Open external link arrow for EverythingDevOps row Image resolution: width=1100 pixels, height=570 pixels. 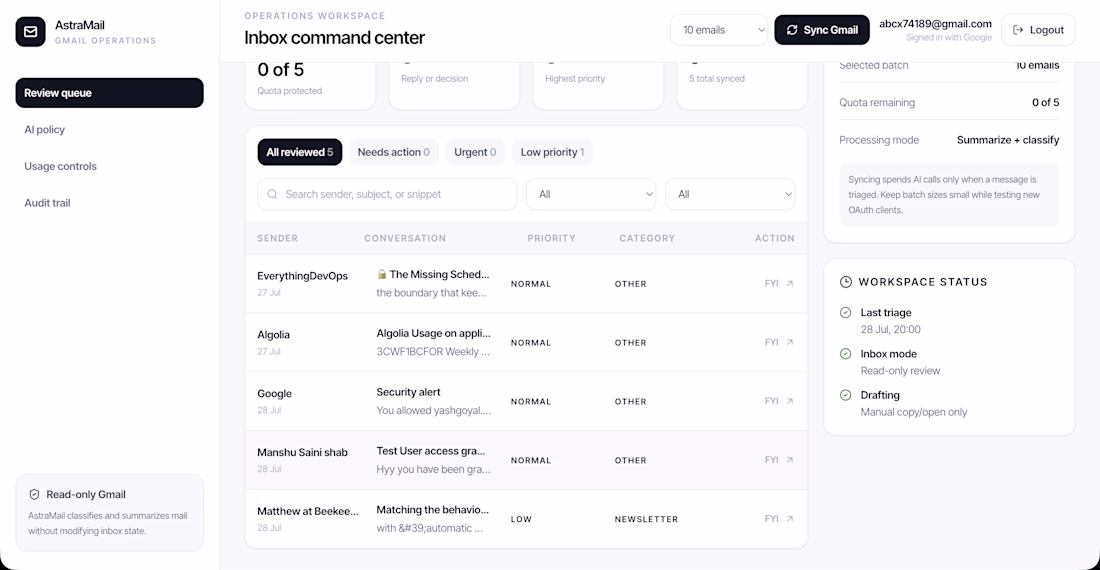point(790,283)
